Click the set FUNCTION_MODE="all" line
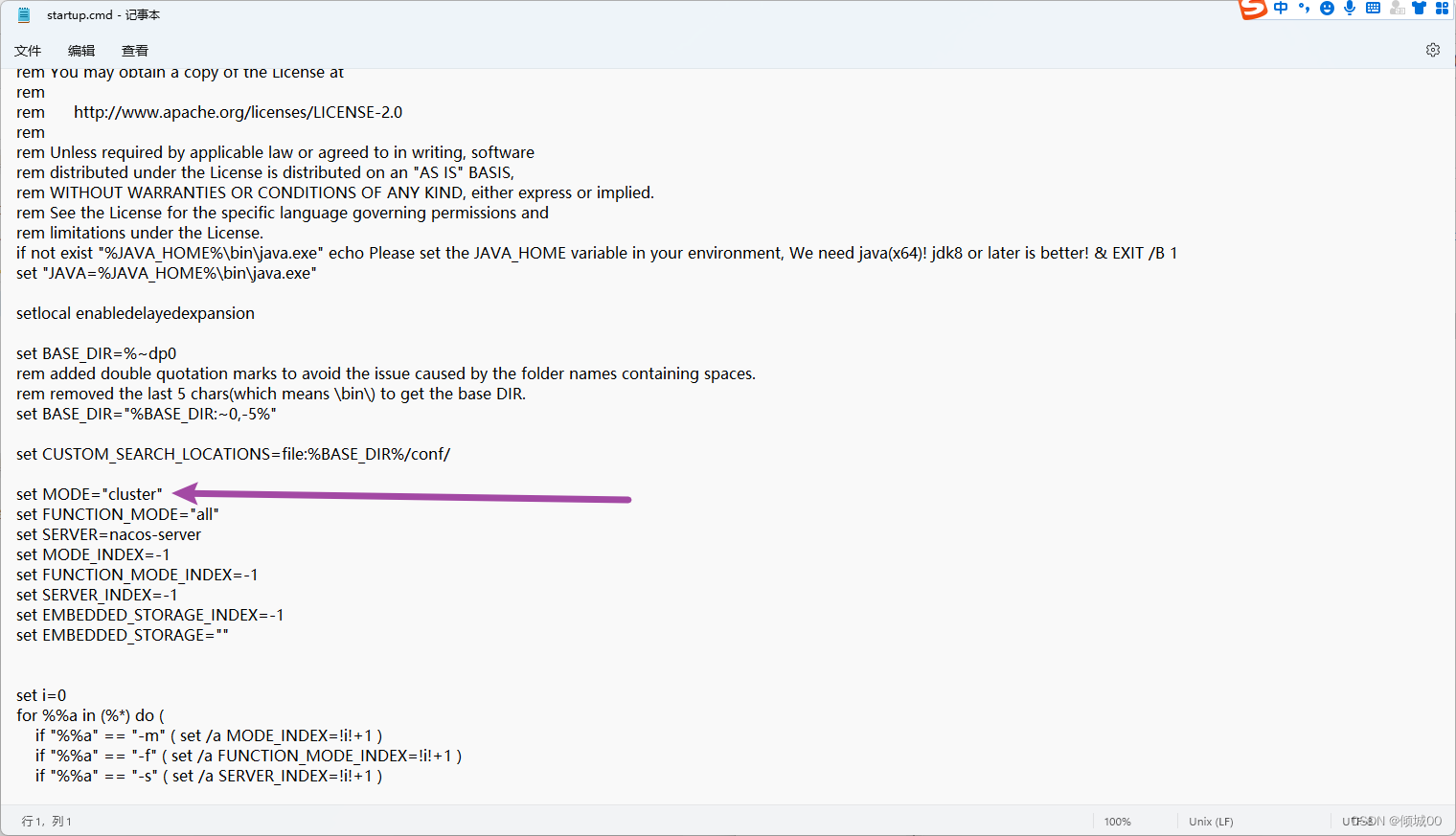1456x836 pixels. click(118, 514)
